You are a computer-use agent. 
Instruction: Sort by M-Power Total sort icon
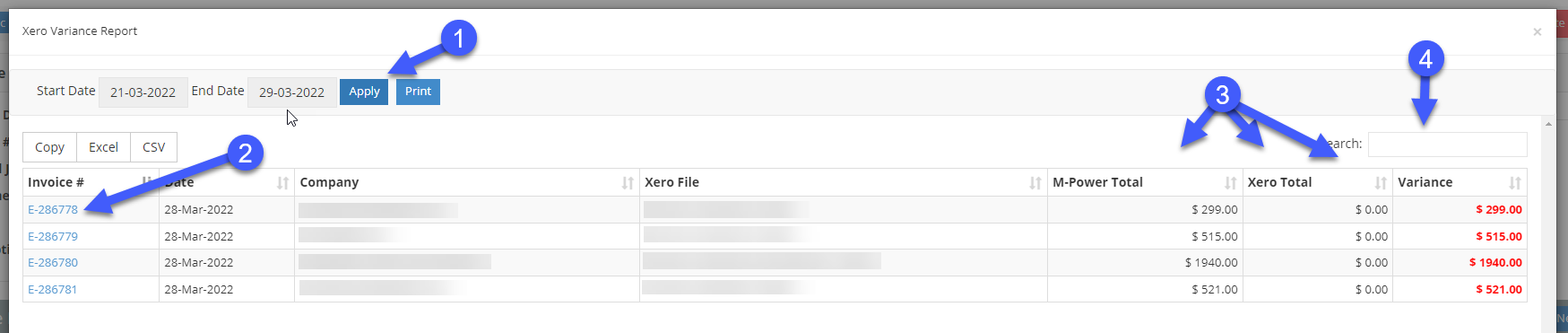1231,183
